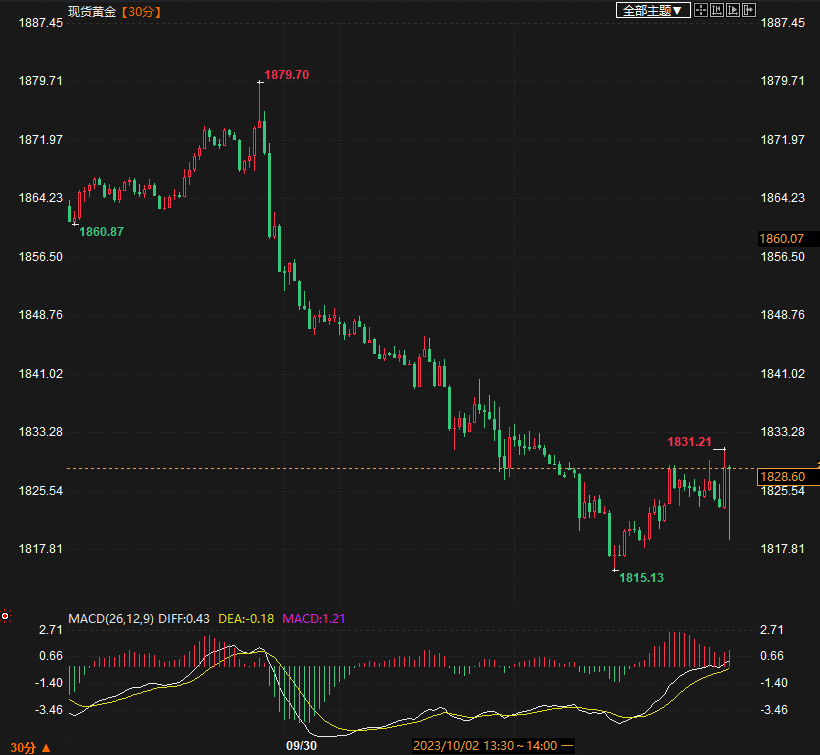Select the DEA:-0.18 yellow label
The width and height of the screenshot is (820, 755).
click(246, 619)
